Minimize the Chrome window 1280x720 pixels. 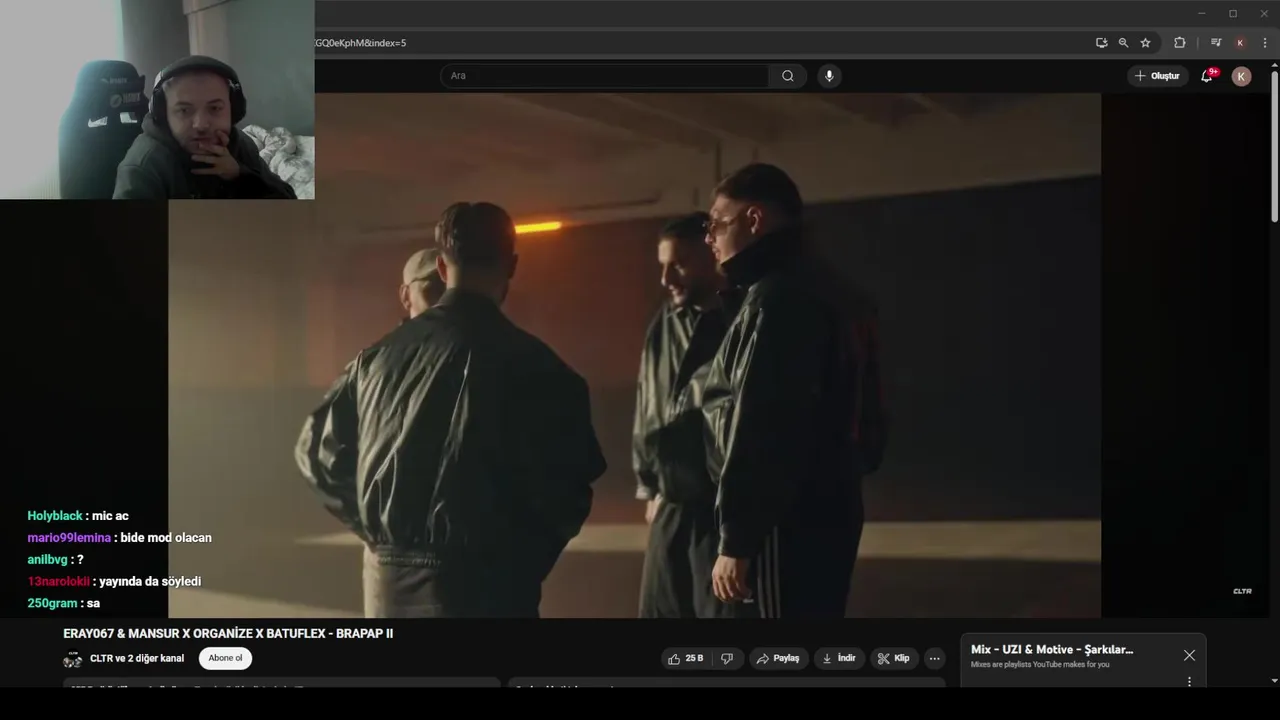click(x=1201, y=13)
